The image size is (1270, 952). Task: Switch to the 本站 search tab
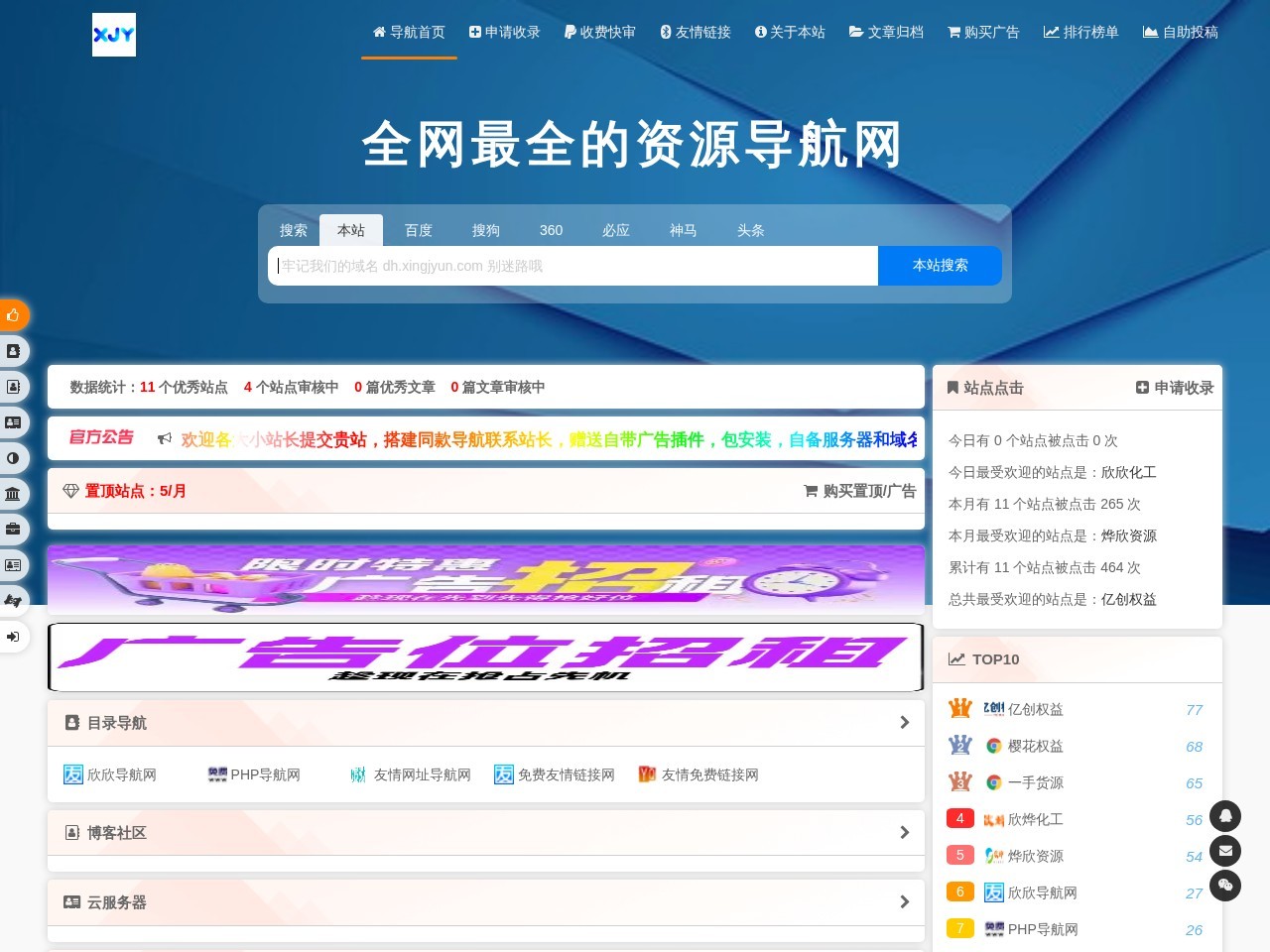(x=351, y=230)
